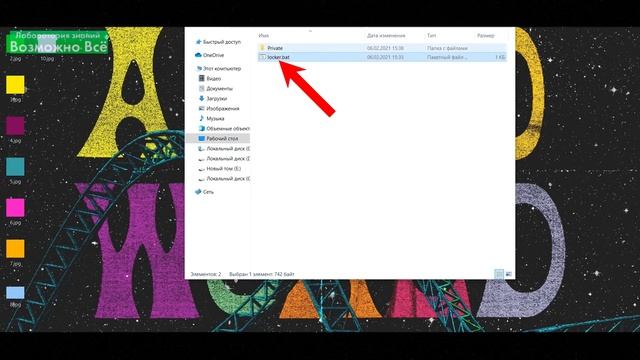Open the Загрузки folder in sidebar
Screen dimensions: 640x360
(x=213, y=98)
